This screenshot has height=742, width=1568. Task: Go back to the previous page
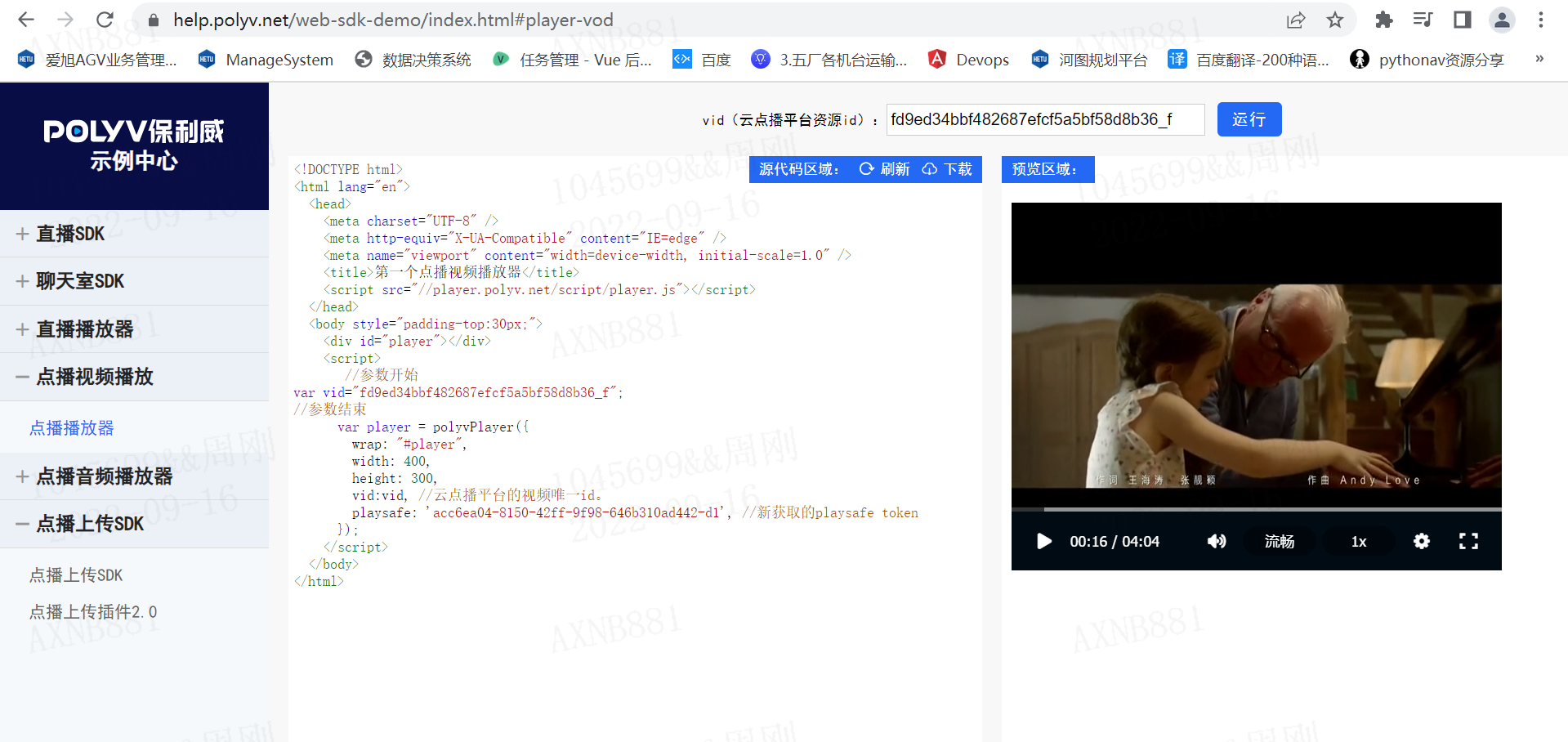(26, 20)
